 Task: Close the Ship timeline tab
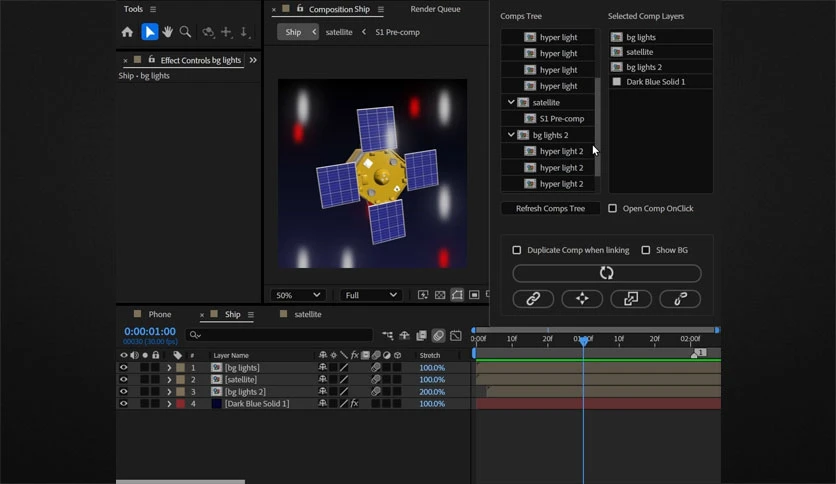coord(202,315)
